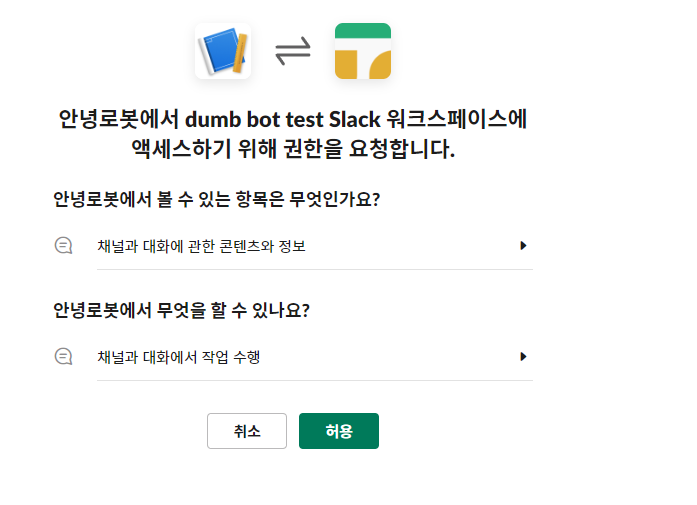The image size is (697, 505).
Task: Click the dumb bot test workspace icon
Action: [x=363, y=51]
